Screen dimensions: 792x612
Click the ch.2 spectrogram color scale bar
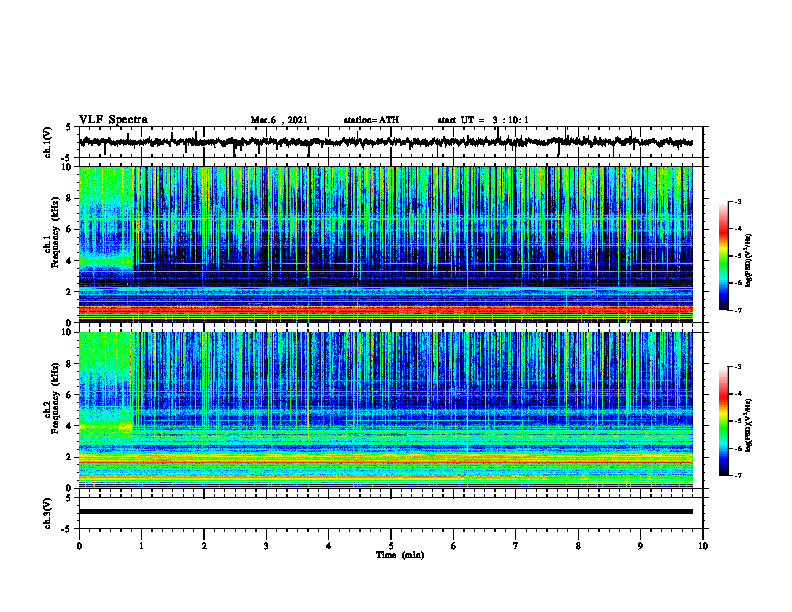tap(724, 421)
